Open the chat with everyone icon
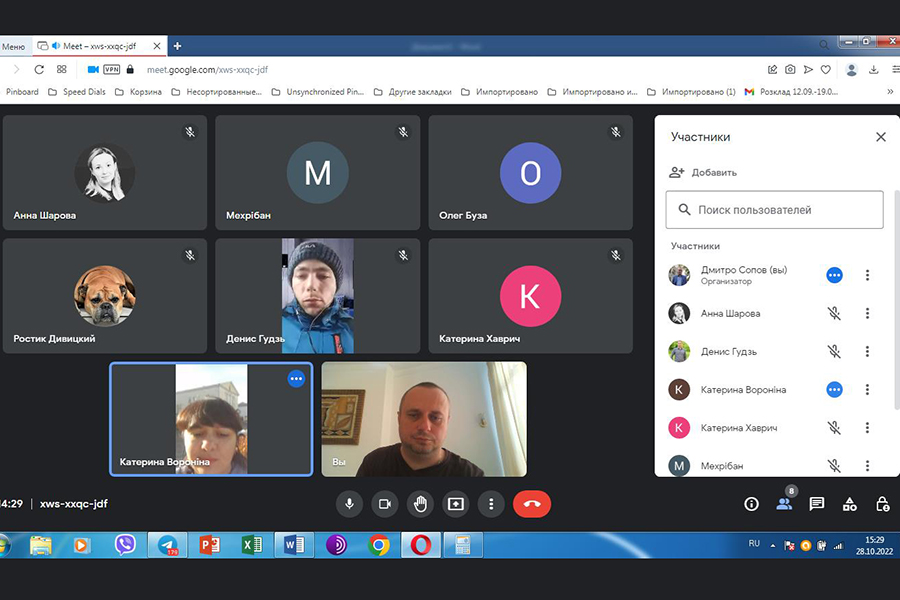The image size is (900, 600). (x=817, y=504)
